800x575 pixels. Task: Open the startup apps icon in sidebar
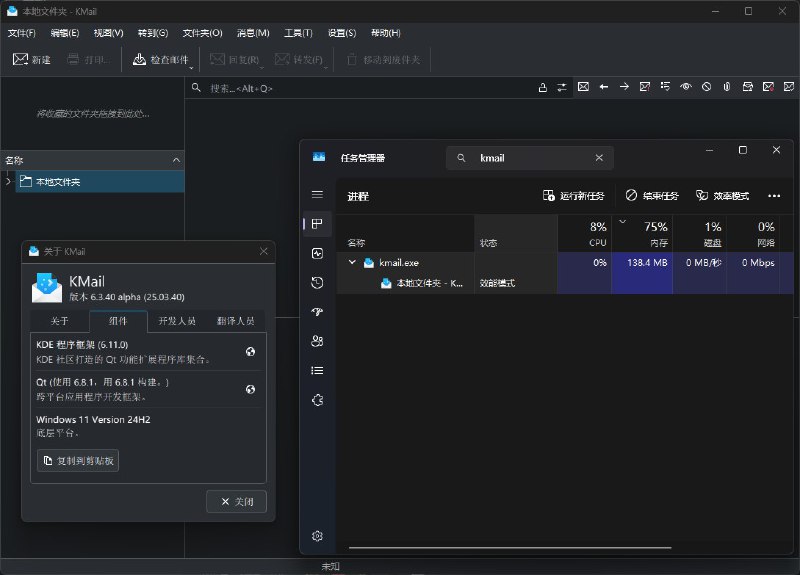[317, 312]
